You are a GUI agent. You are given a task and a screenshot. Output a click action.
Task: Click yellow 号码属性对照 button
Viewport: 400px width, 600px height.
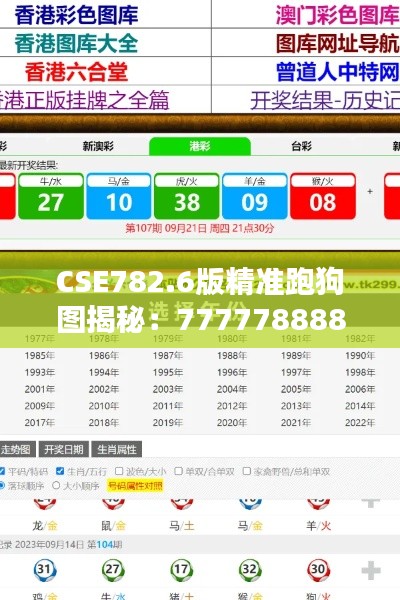coord(135,486)
